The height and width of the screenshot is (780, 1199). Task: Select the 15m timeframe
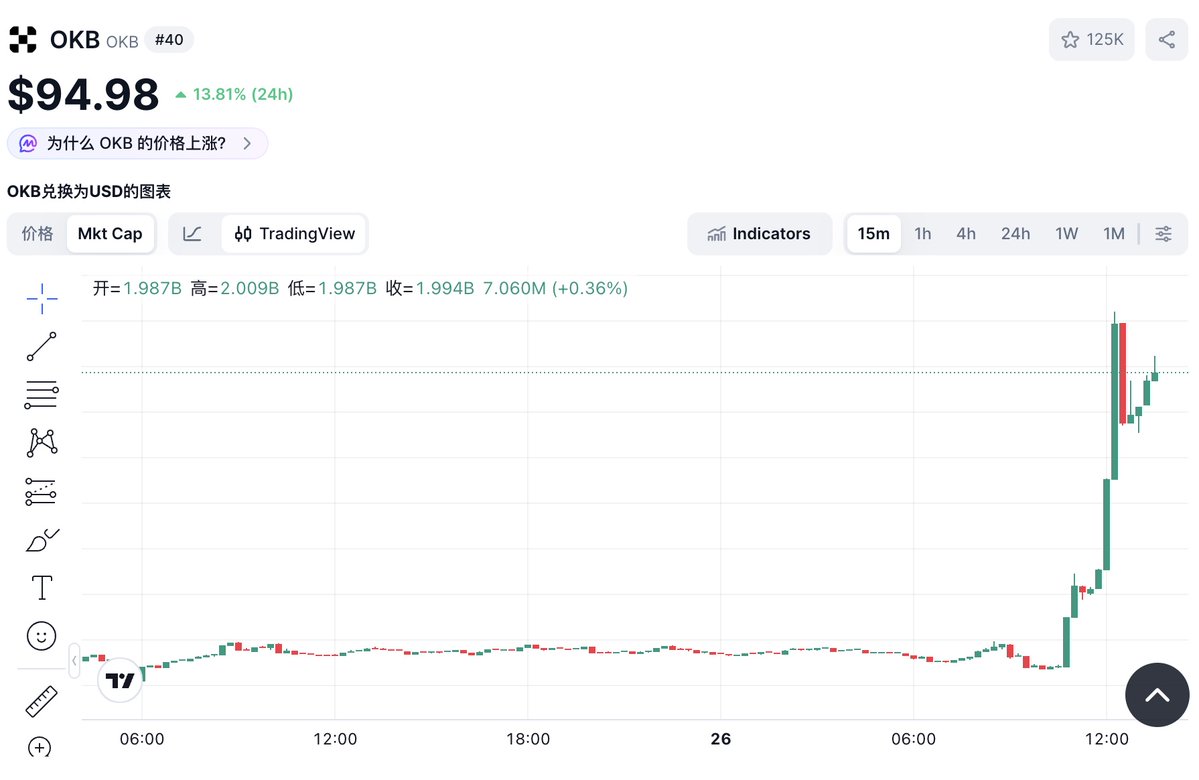click(873, 234)
